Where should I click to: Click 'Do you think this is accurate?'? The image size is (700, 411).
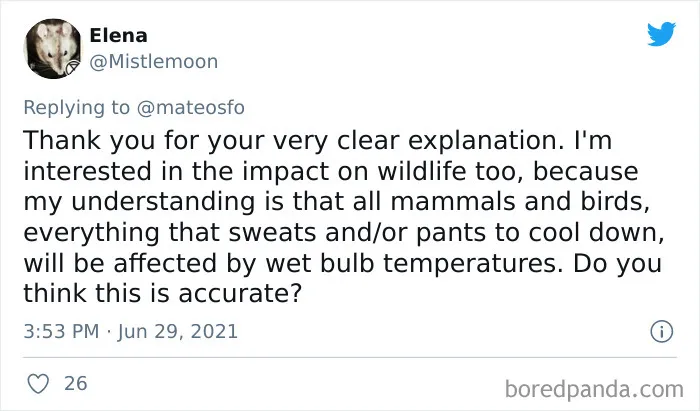coord(342,278)
